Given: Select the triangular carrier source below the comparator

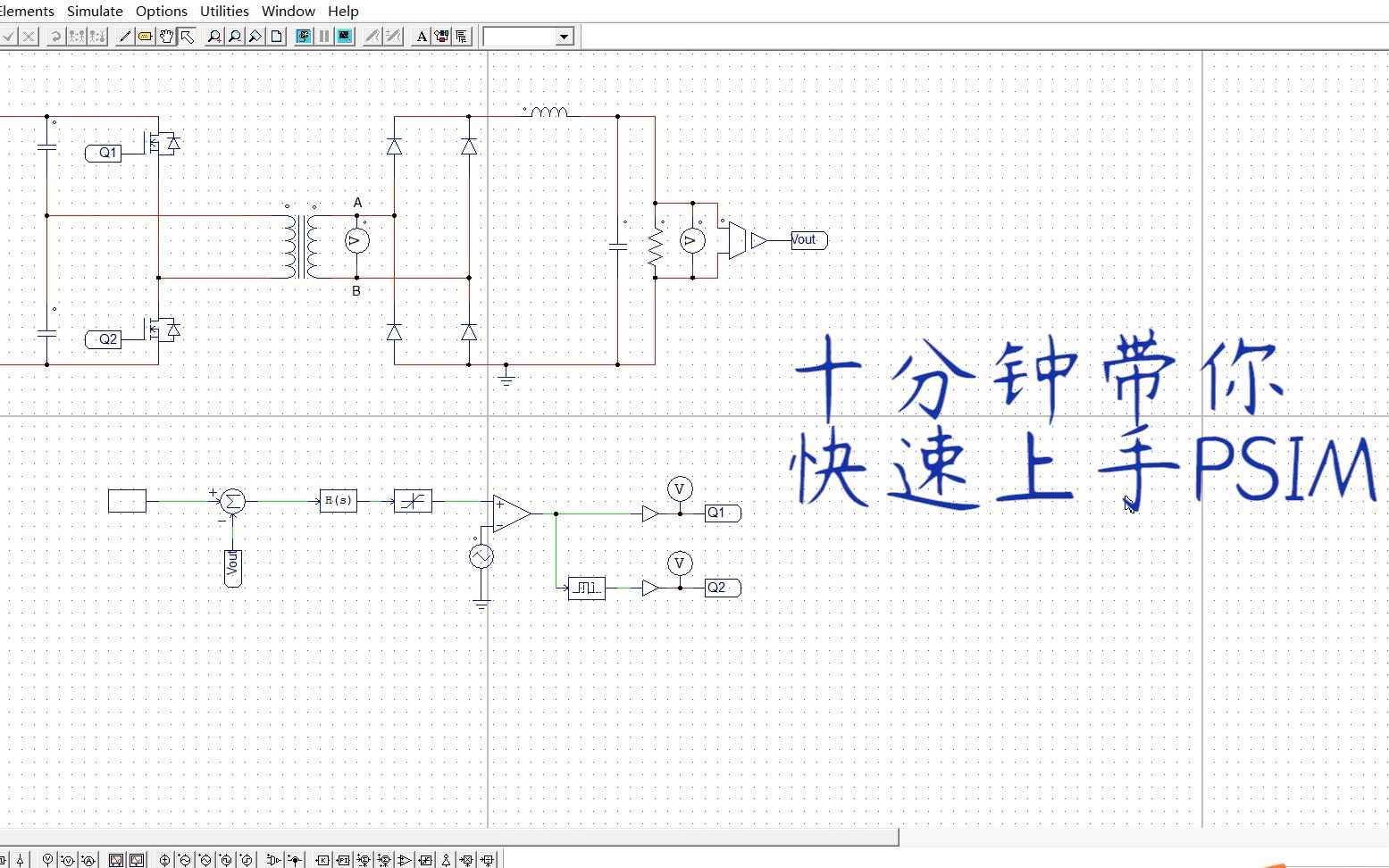Looking at the screenshot, I should [x=481, y=556].
